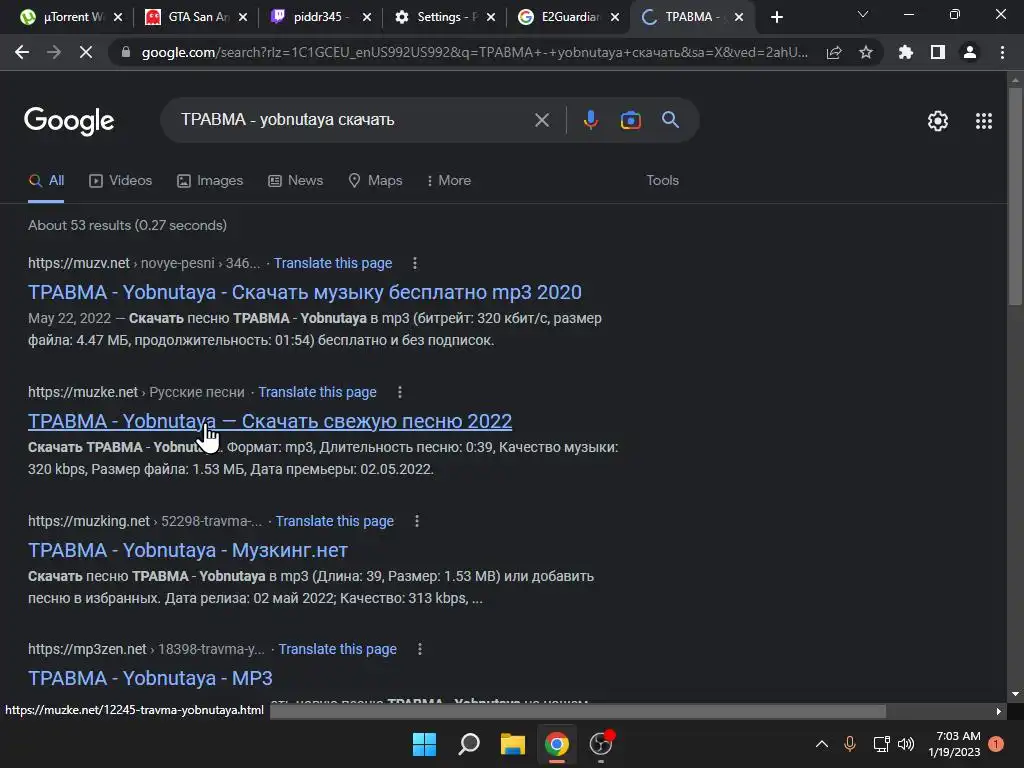The height and width of the screenshot is (768, 1024).
Task: Open Chrome's three-dot main menu
Action: tap(1002, 52)
